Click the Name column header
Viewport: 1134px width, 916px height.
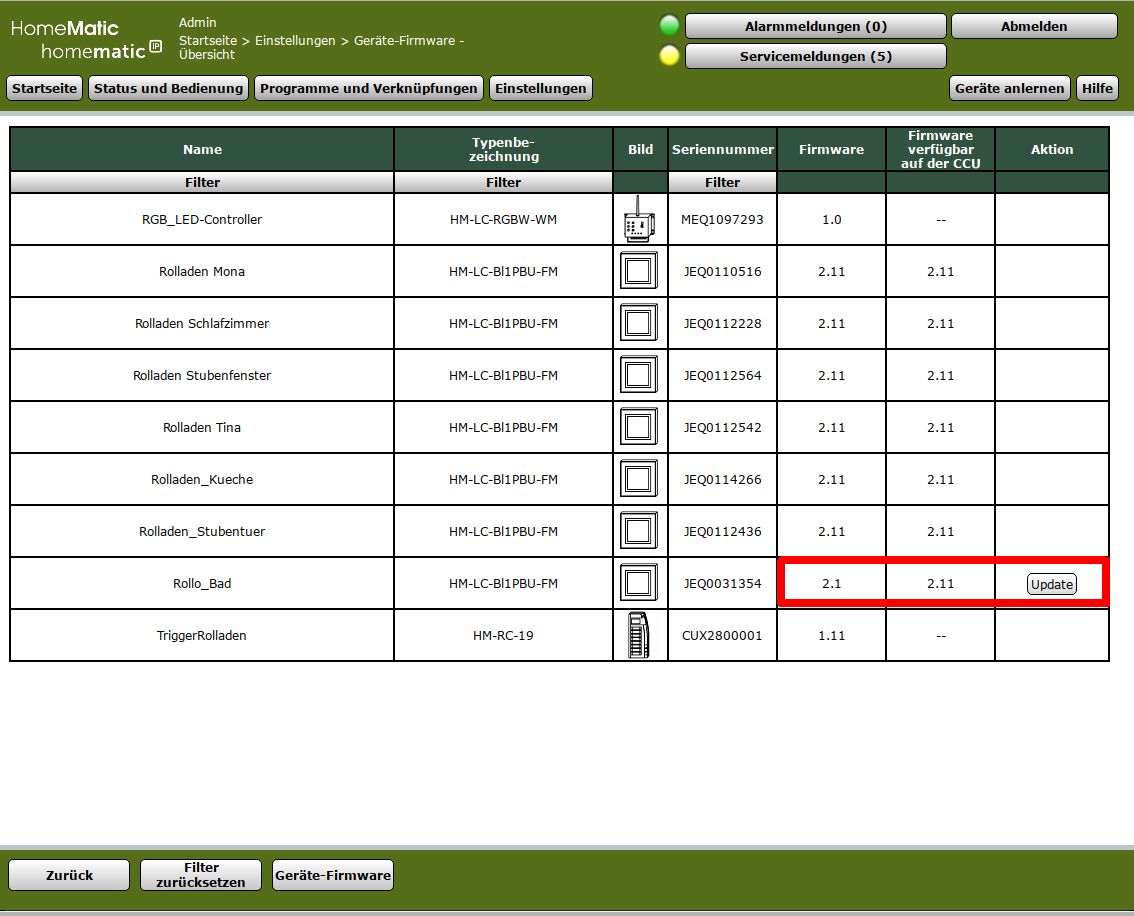tap(202, 150)
